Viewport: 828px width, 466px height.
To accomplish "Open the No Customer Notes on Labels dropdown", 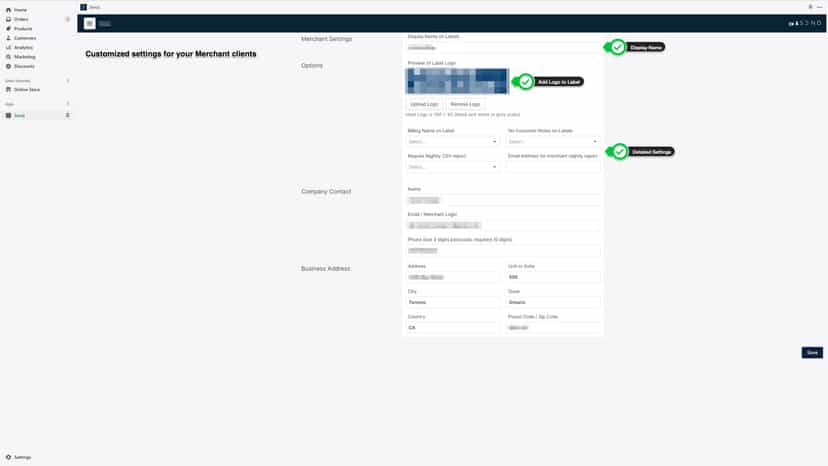I will pyautogui.click(x=553, y=142).
